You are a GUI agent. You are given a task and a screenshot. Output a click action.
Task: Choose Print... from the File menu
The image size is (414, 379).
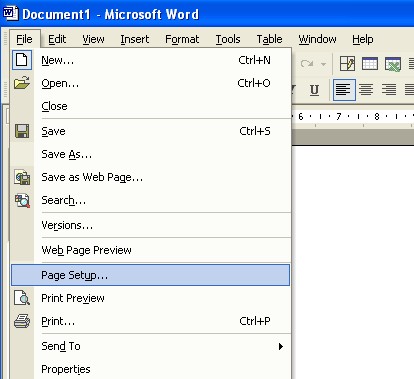[150, 321]
